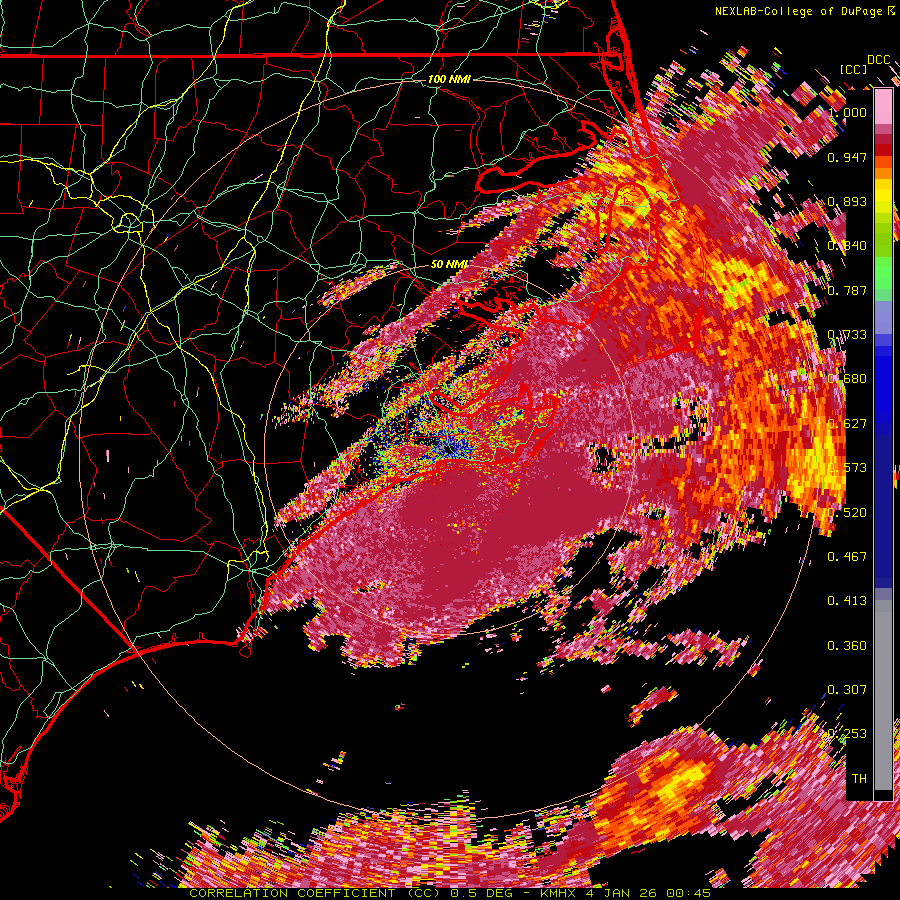The width and height of the screenshot is (900, 900).
Task: Click the 0.520 legend value
Action: tap(847, 513)
